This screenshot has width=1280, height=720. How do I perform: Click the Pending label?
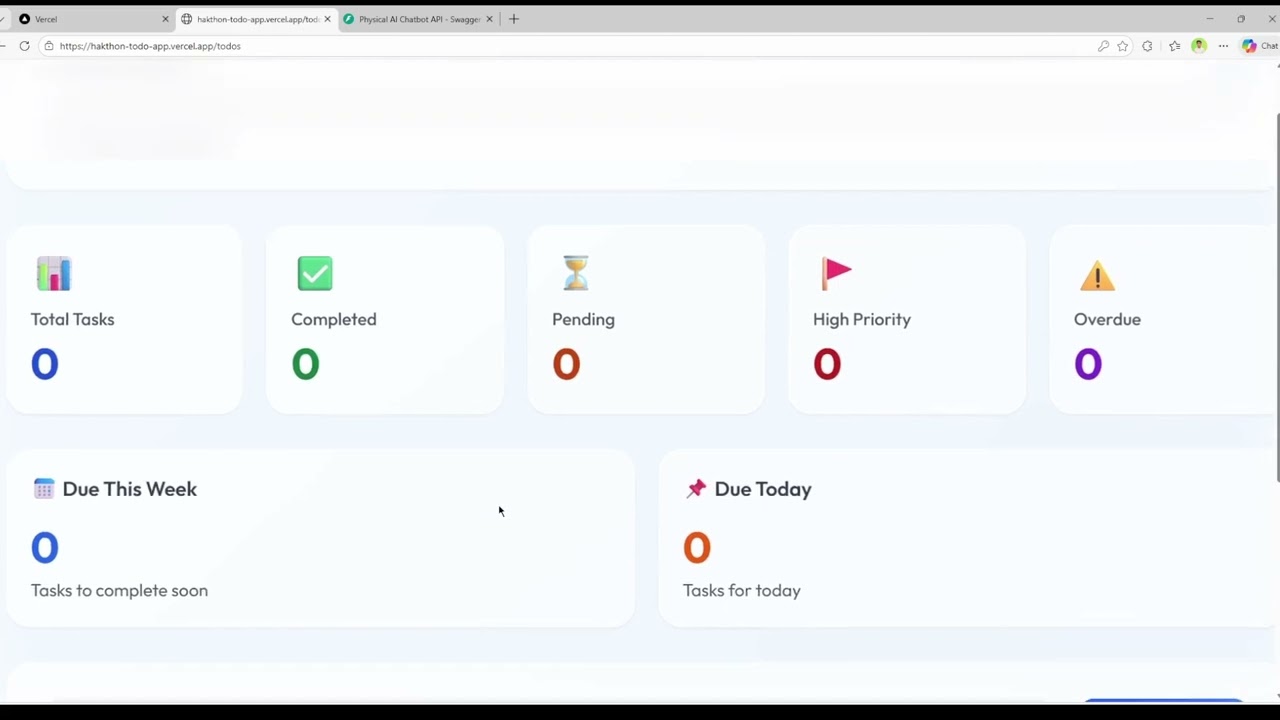click(583, 319)
